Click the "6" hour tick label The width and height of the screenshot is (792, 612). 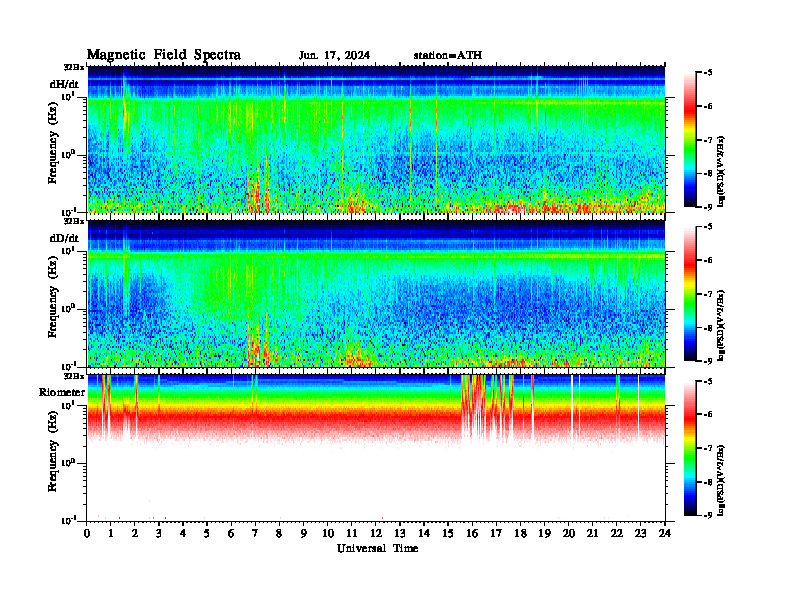point(231,534)
